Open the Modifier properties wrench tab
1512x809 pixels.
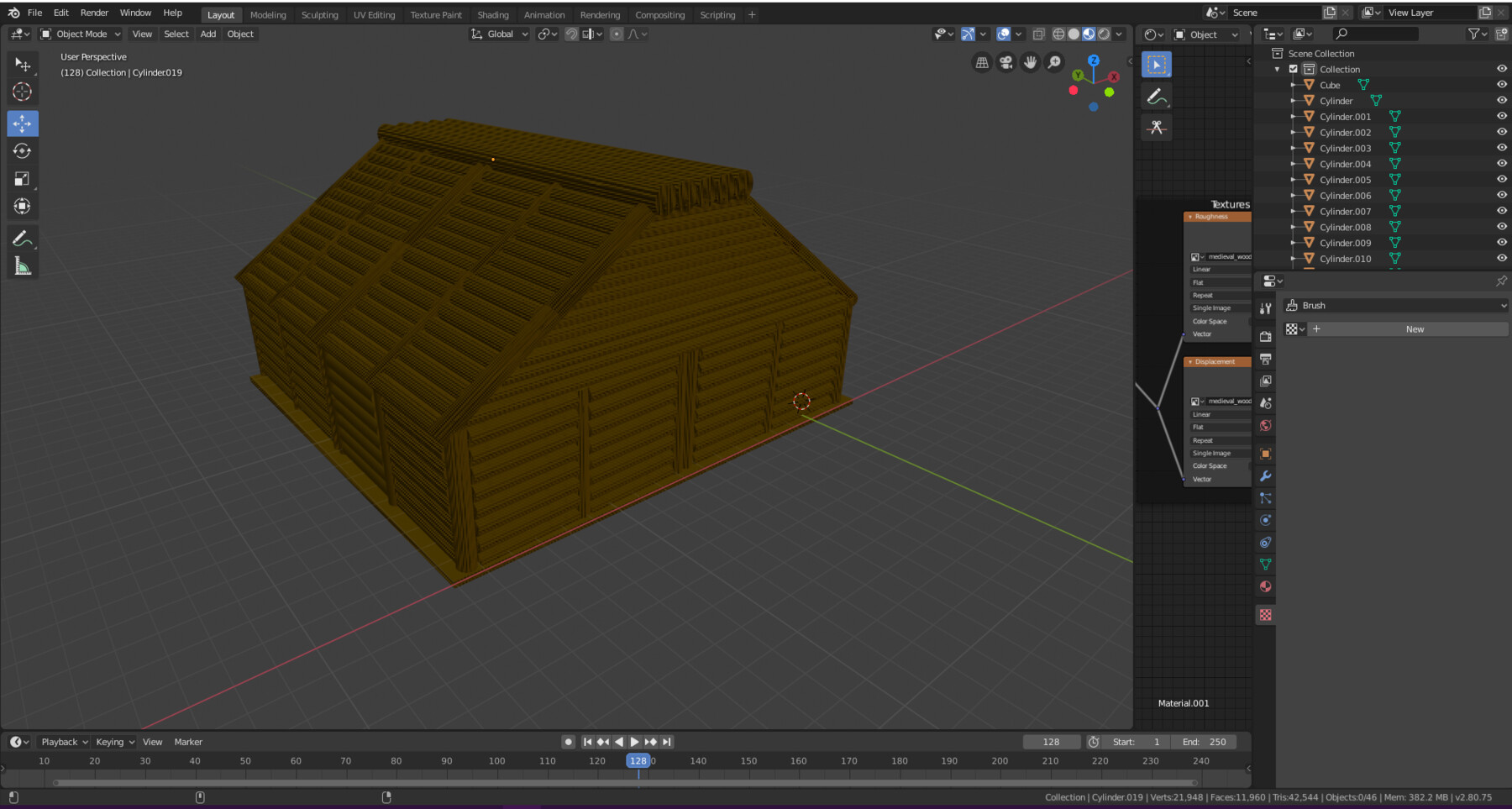(1265, 476)
